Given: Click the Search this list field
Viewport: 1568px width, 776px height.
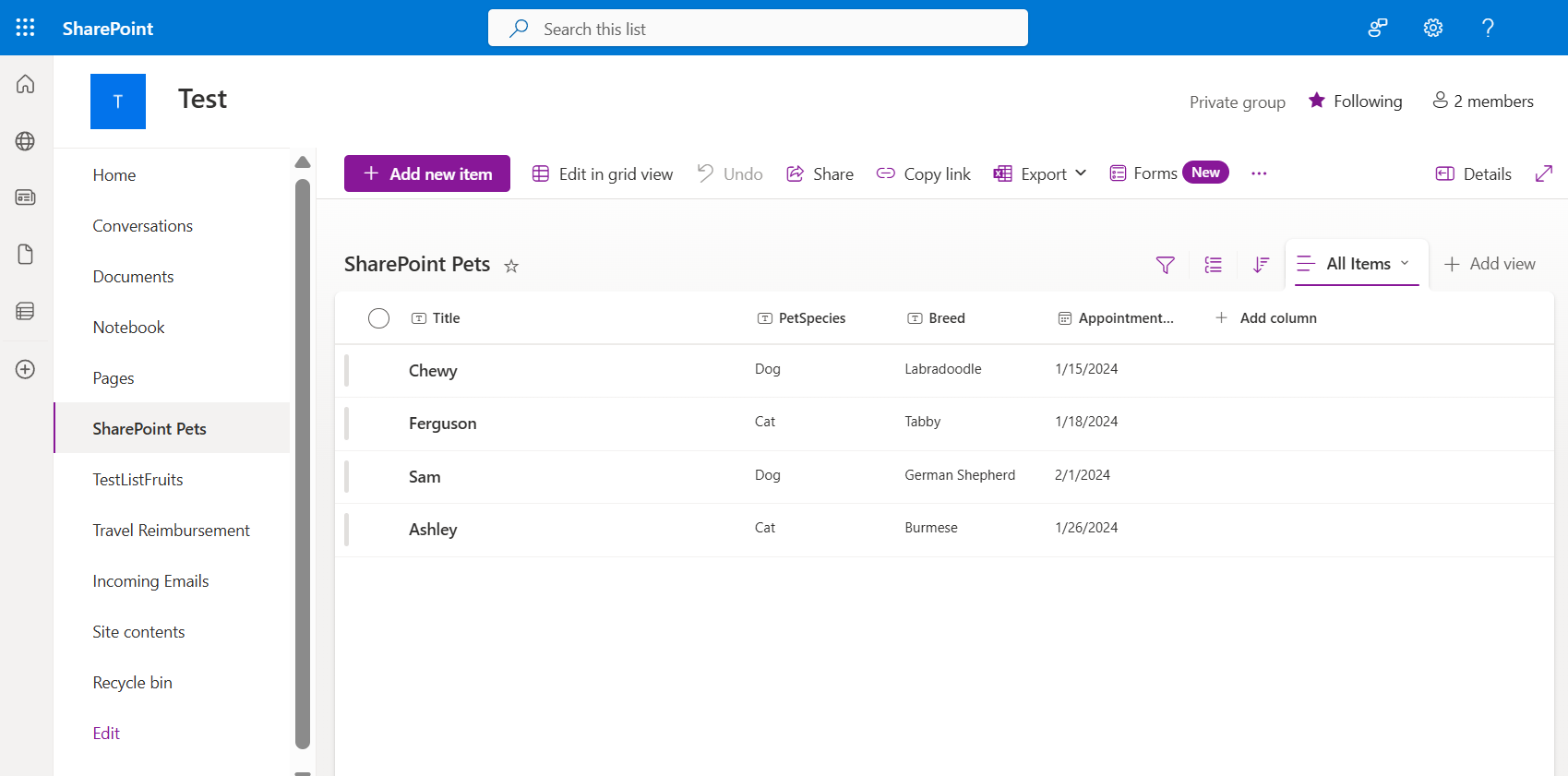Looking at the screenshot, I should click(x=757, y=29).
